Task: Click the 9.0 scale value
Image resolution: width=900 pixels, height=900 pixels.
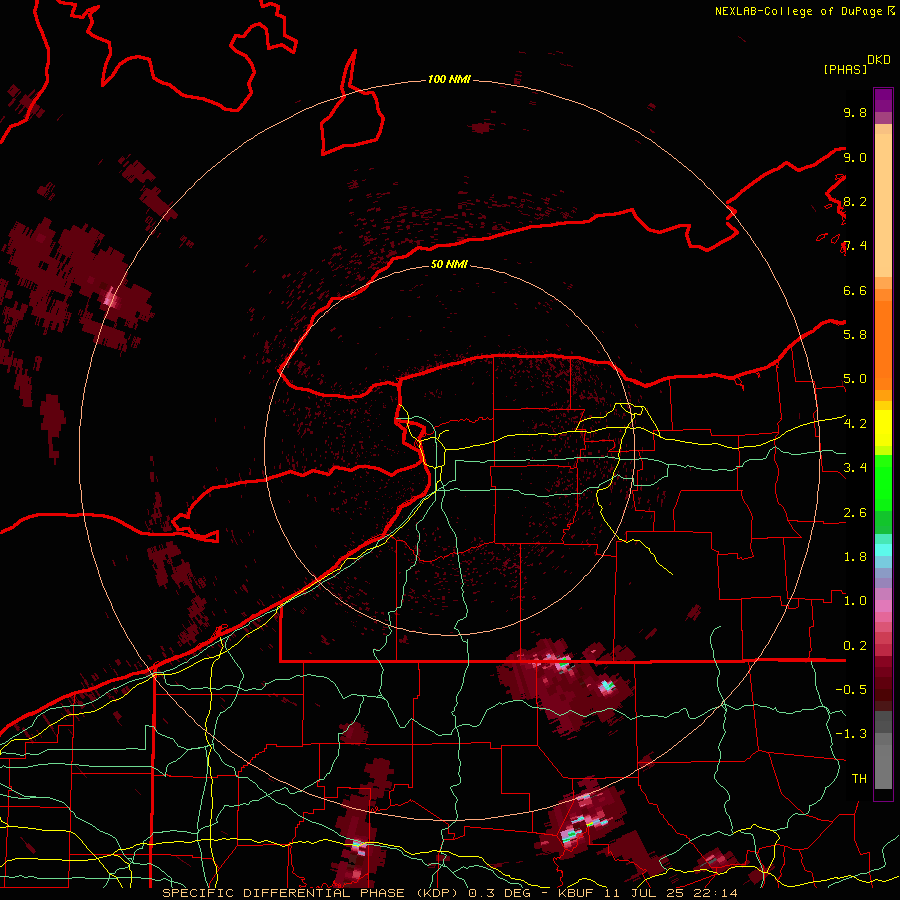Action: pos(855,157)
